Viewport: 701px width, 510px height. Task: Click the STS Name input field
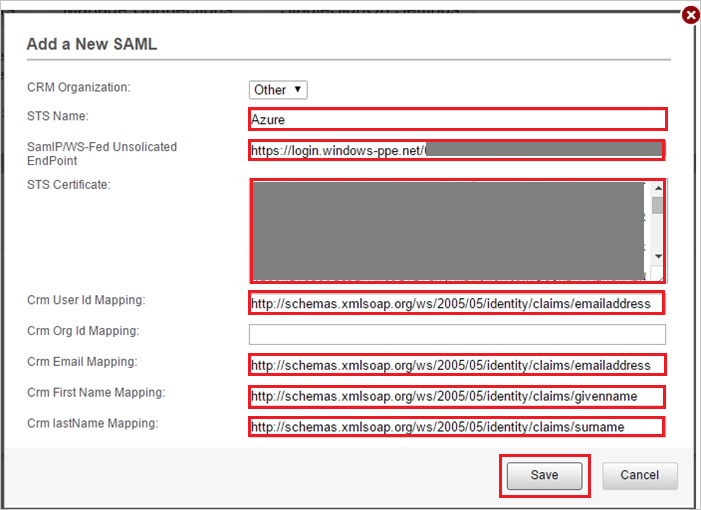click(x=458, y=119)
